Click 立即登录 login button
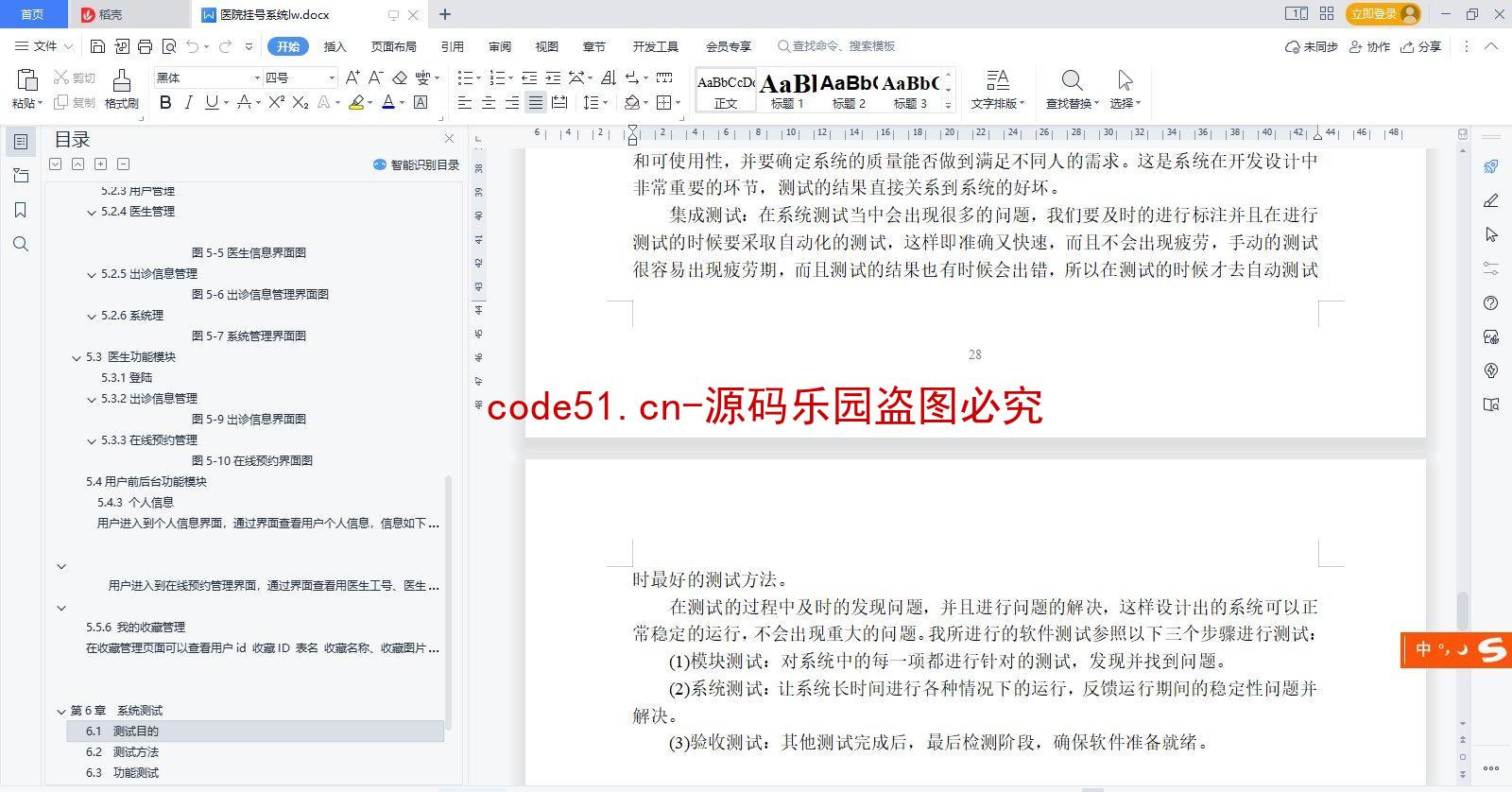1512x792 pixels. click(x=1383, y=13)
